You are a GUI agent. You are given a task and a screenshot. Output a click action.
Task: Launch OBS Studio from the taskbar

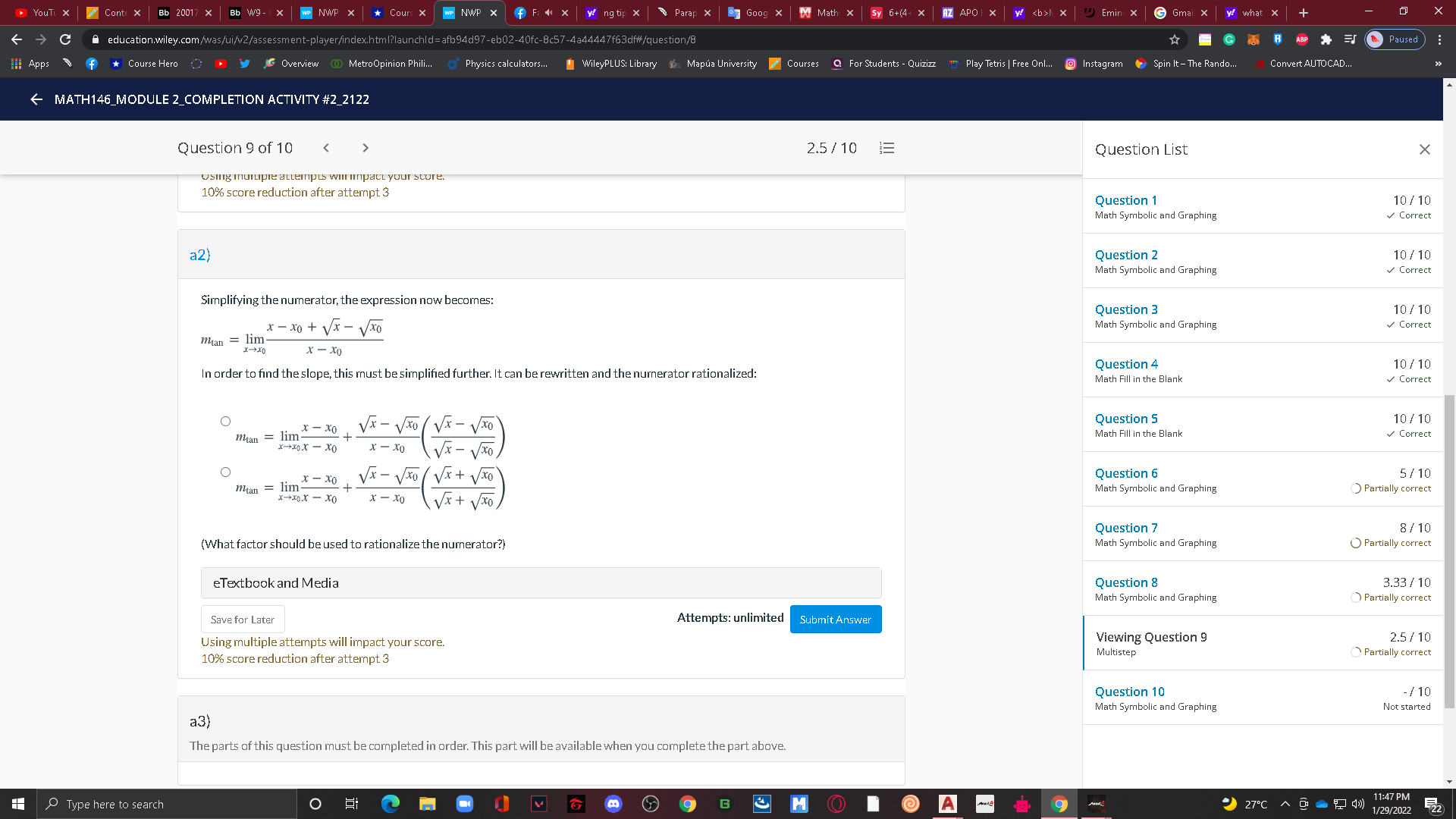tap(650, 804)
